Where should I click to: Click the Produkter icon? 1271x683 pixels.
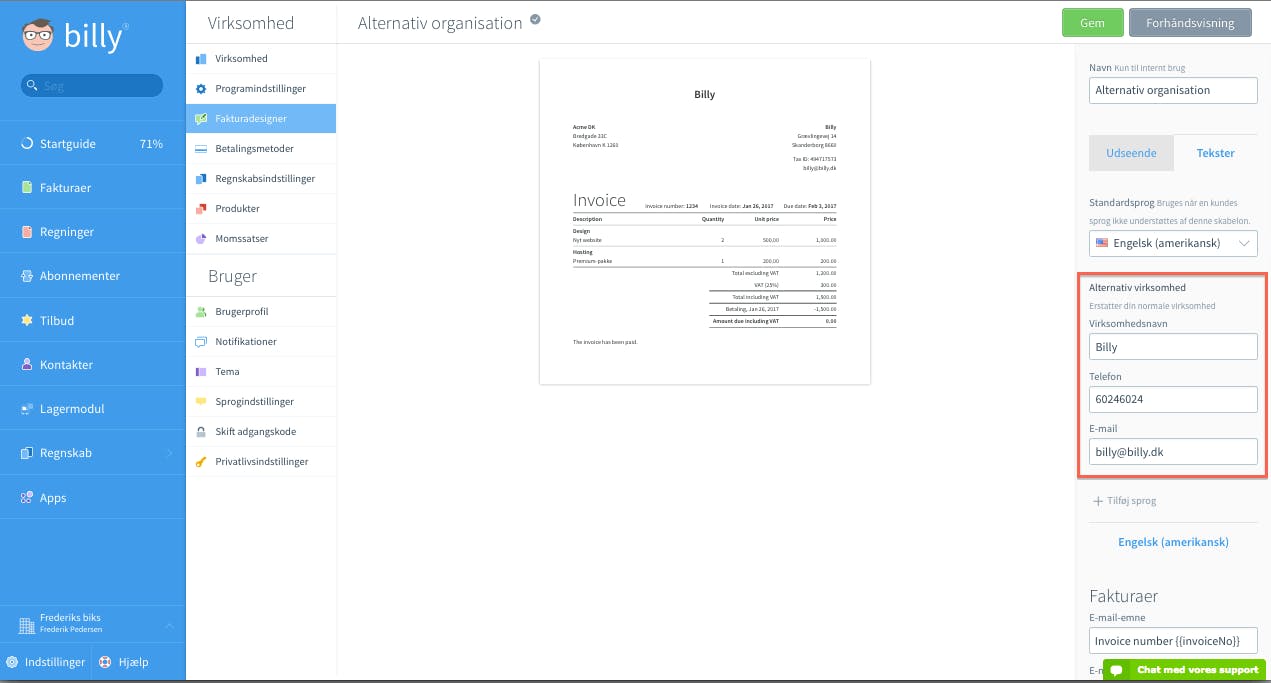tap(200, 209)
